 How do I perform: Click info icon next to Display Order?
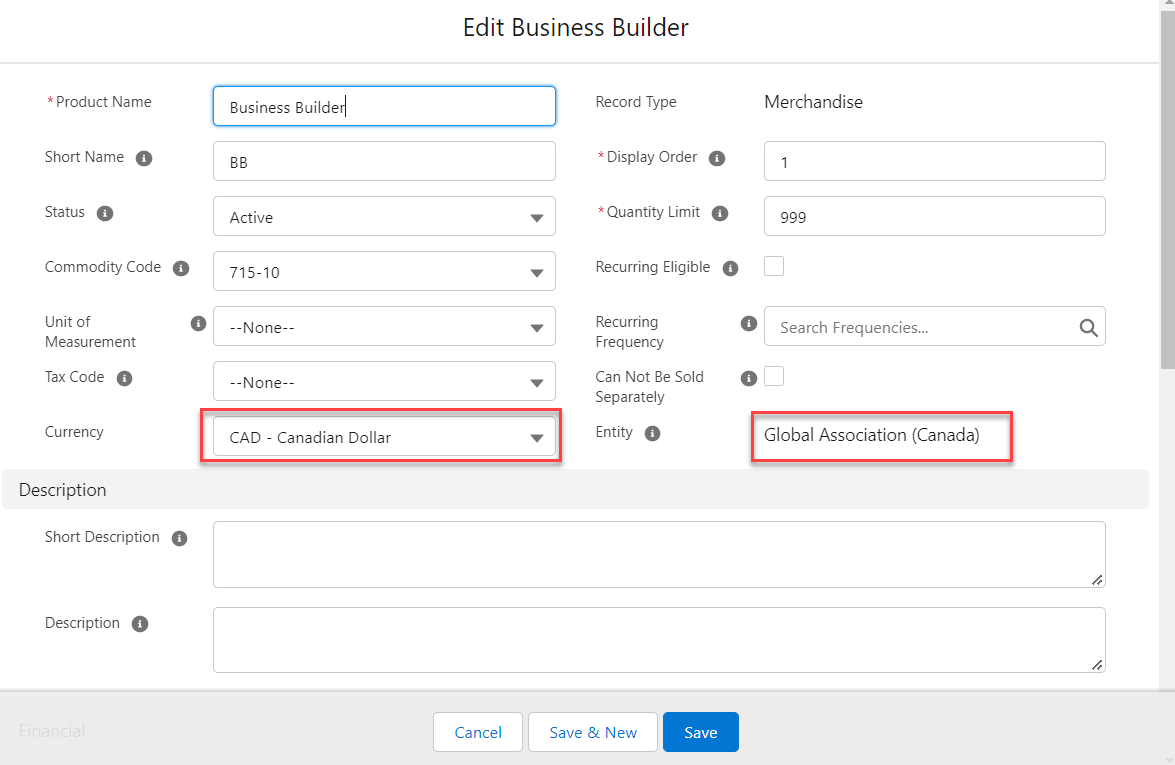pyautogui.click(x=717, y=158)
